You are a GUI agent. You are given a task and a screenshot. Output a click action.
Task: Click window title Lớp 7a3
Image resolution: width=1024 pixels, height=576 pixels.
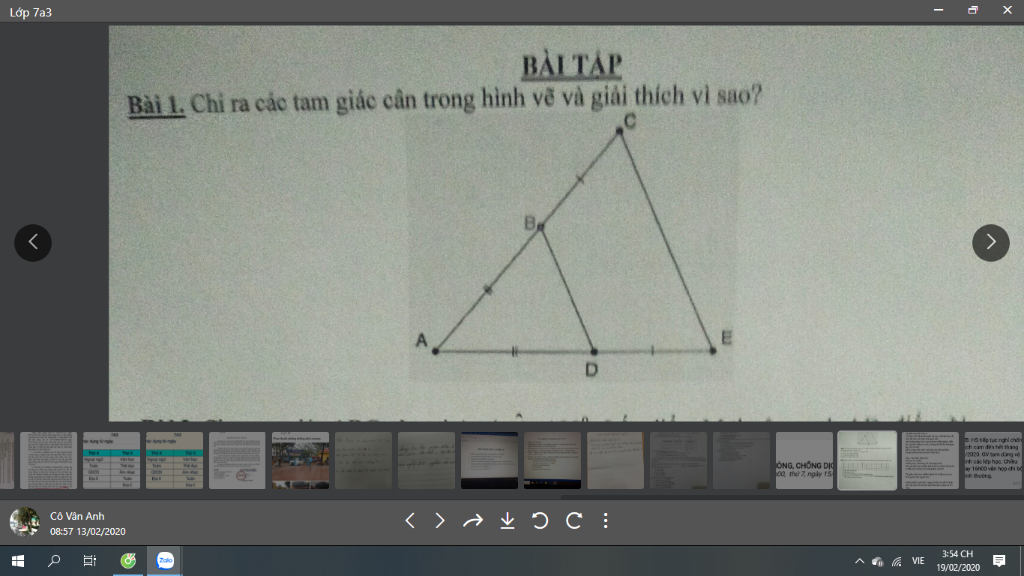tap(31, 12)
